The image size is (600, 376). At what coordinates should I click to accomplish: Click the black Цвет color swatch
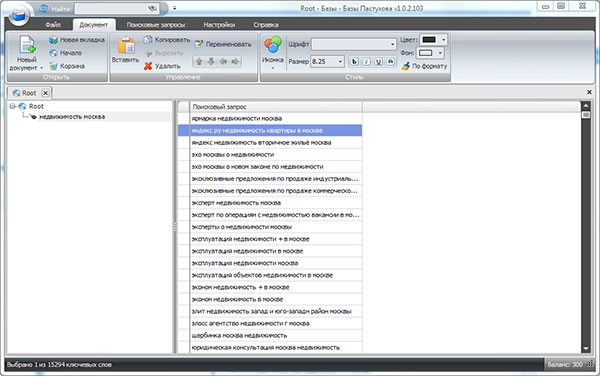point(429,40)
